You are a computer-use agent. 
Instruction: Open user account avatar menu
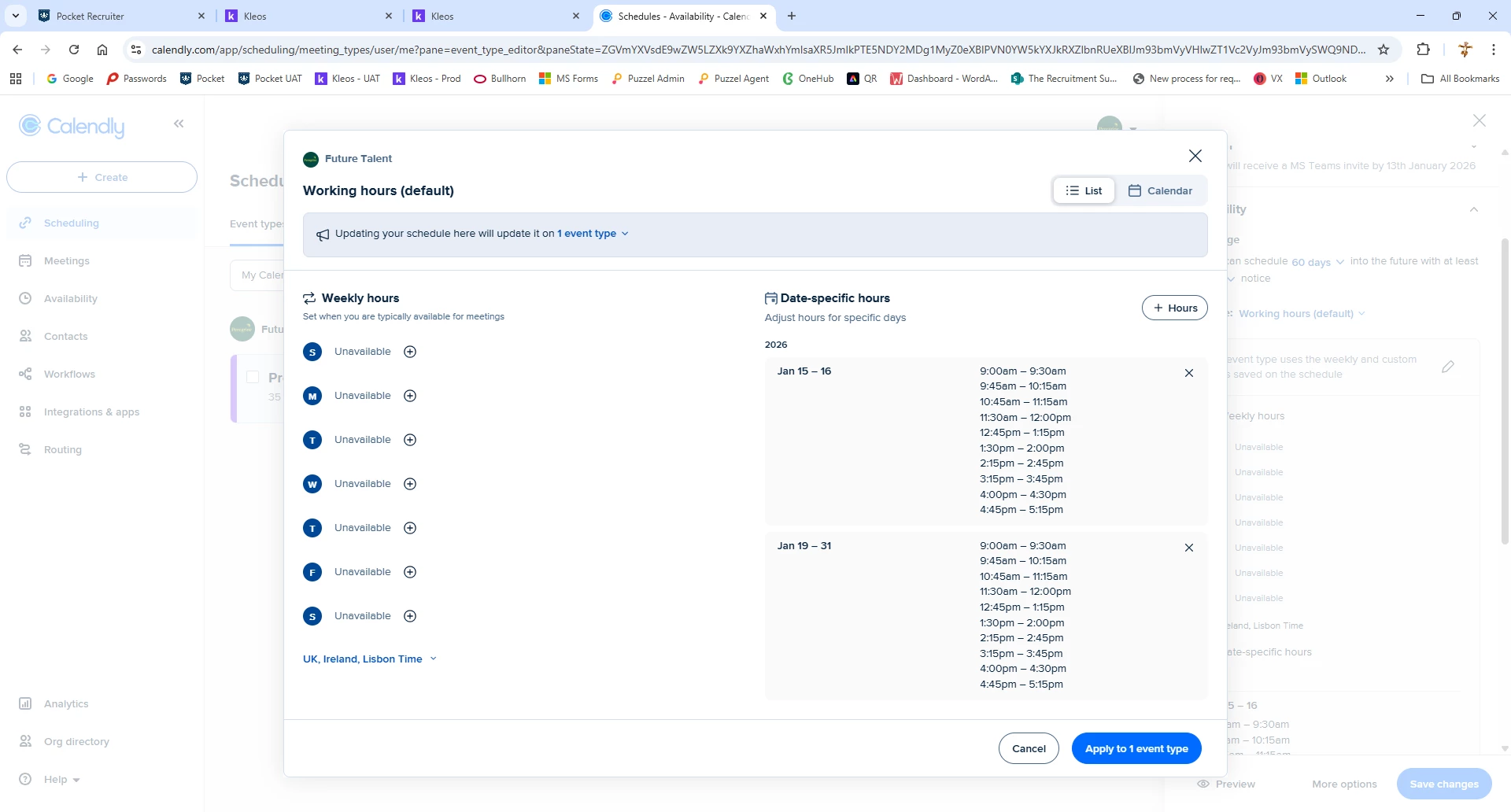(x=1116, y=126)
